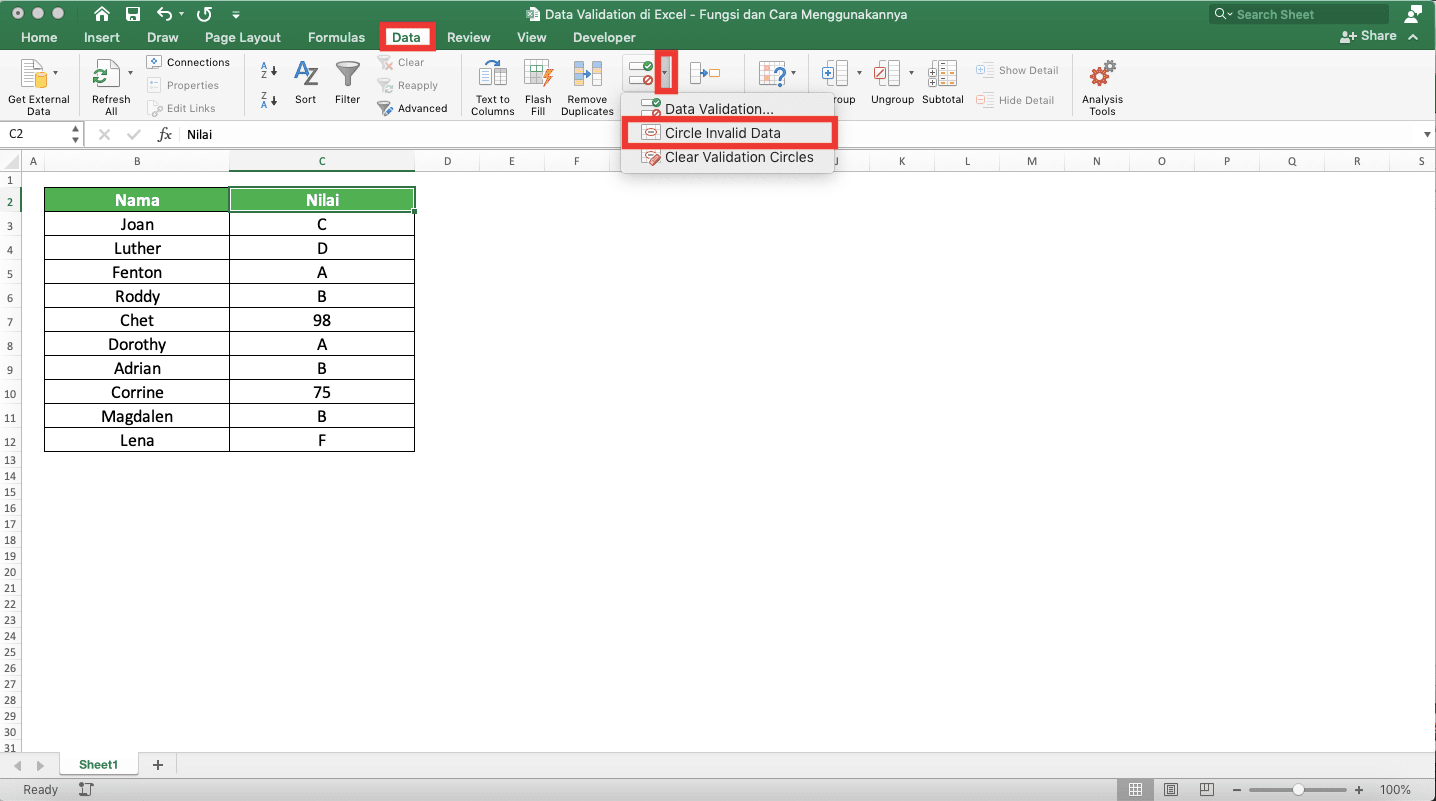Open the Formulas tab

pyautogui.click(x=337, y=38)
